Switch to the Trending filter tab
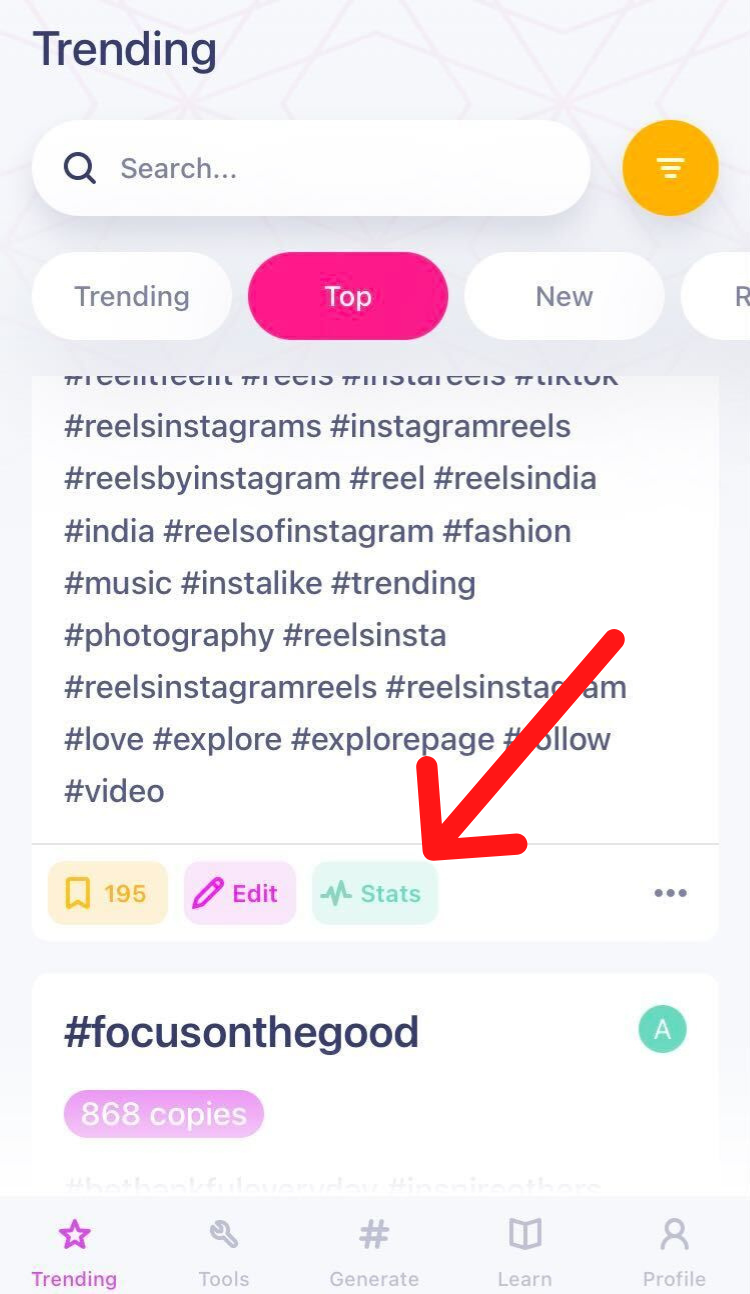 click(131, 296)
